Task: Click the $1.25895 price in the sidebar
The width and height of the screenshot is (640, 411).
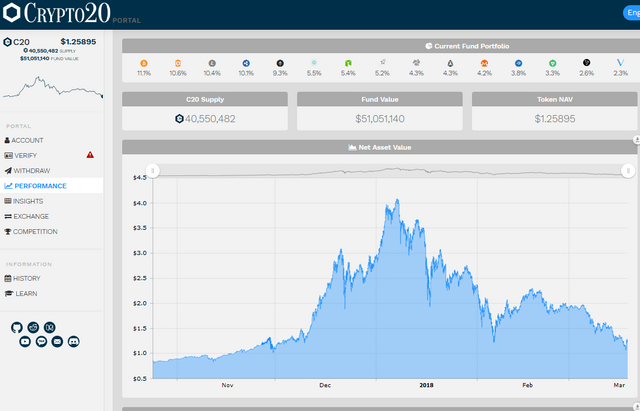Action: 78,42
